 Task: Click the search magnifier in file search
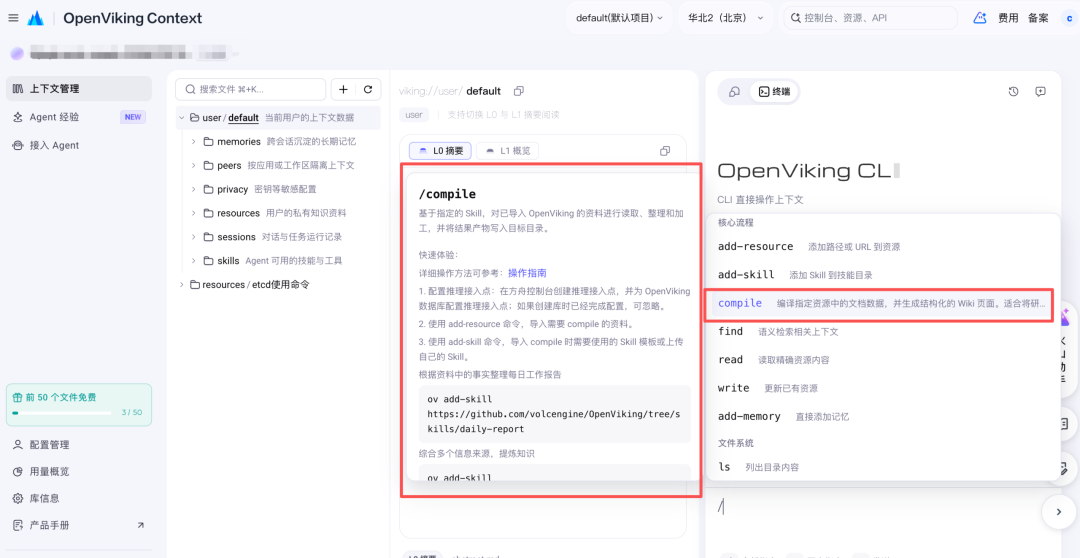(190, 90)
